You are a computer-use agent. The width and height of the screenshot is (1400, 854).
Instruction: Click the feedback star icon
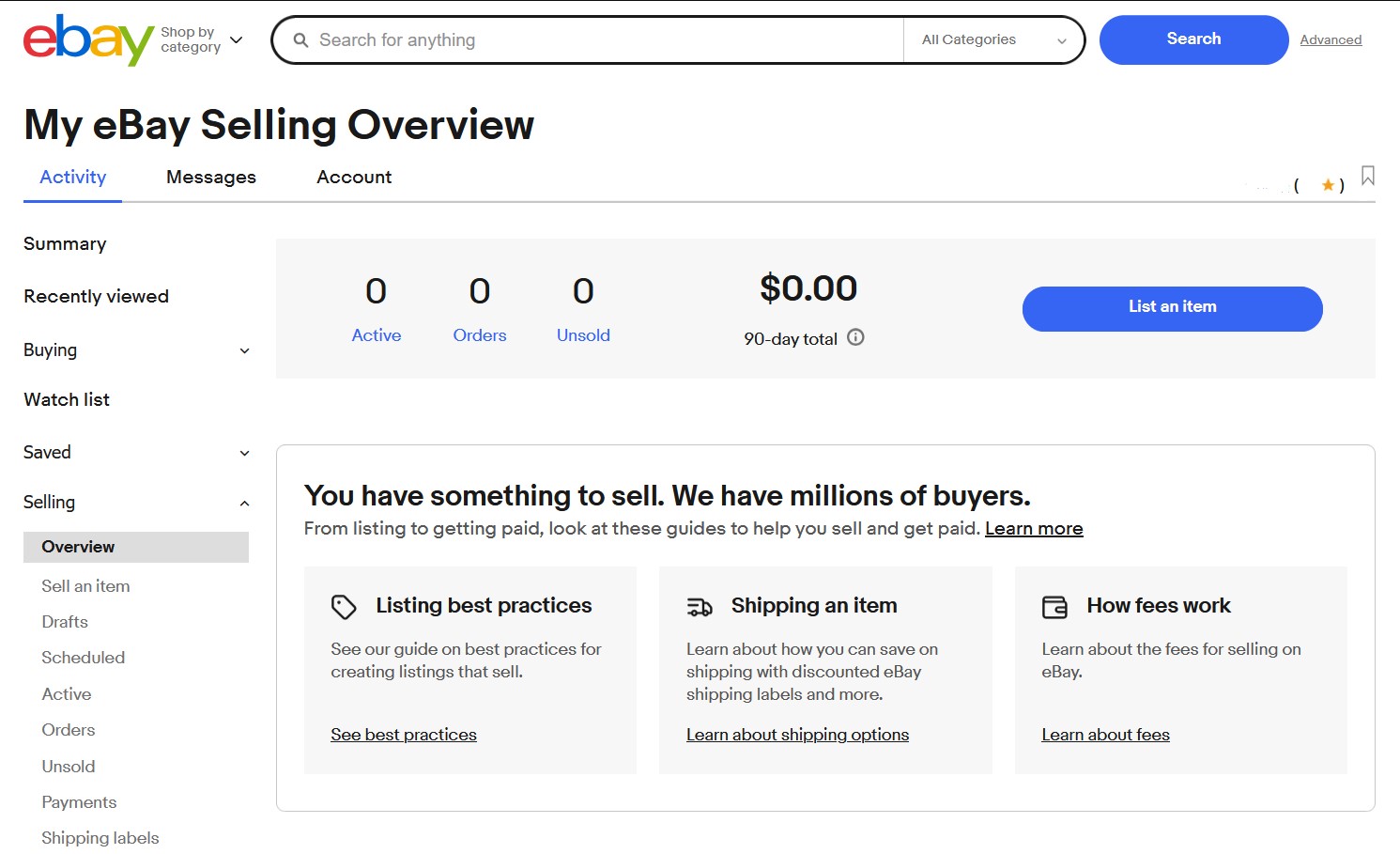(1329, 185)
